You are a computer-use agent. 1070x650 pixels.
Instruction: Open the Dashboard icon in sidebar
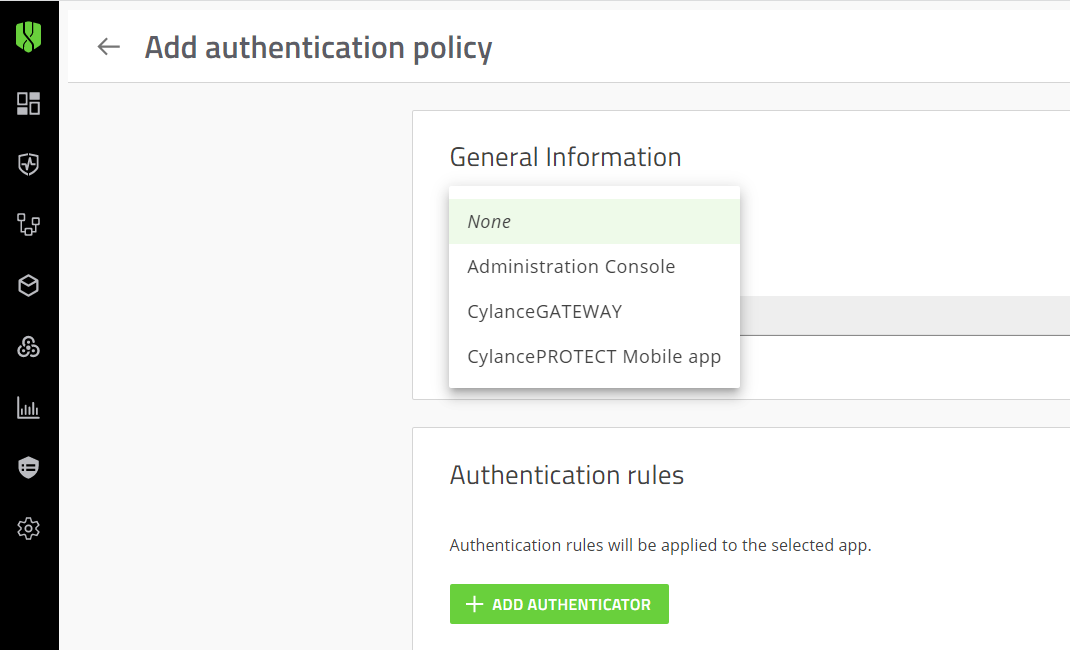[29, 104]
